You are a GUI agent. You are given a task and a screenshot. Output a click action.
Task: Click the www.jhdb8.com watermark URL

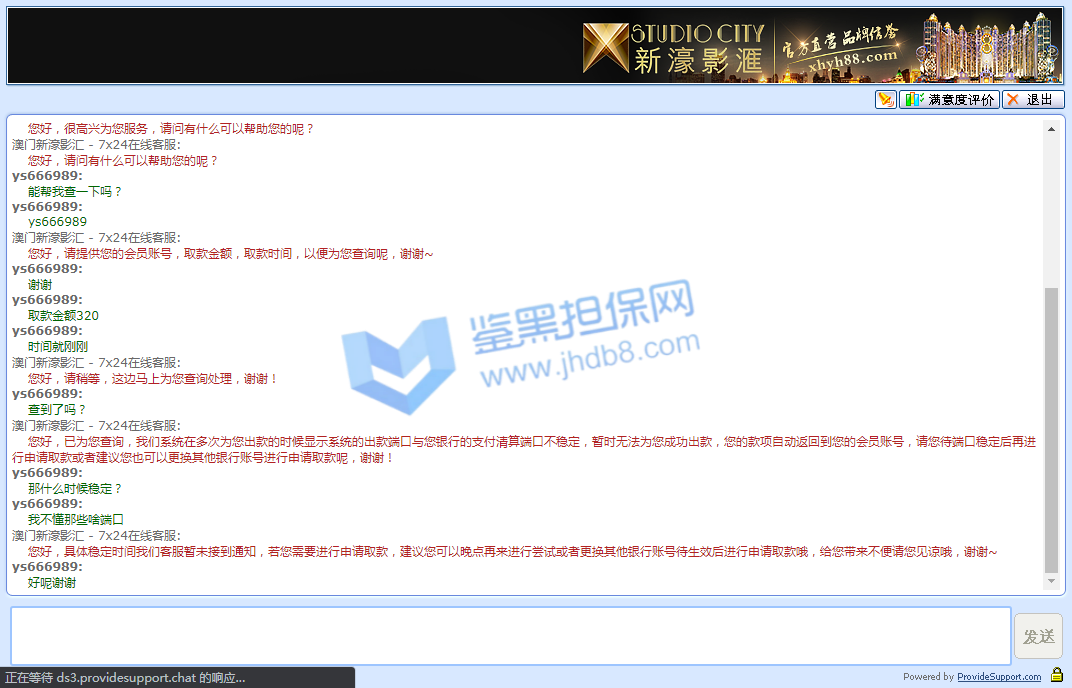[x=590, y=359]
